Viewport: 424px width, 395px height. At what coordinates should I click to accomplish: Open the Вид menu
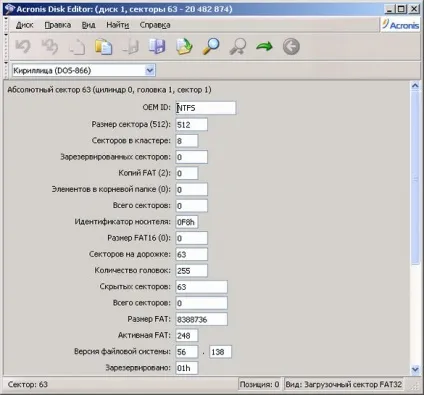click(88, 25)
